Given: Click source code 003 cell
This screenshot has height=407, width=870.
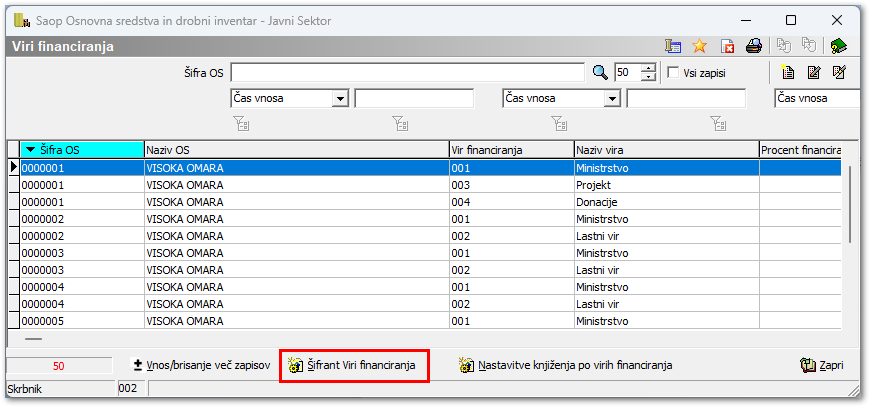Looking at the screenshot, I should pyautogui.click(x=512, y=185).
